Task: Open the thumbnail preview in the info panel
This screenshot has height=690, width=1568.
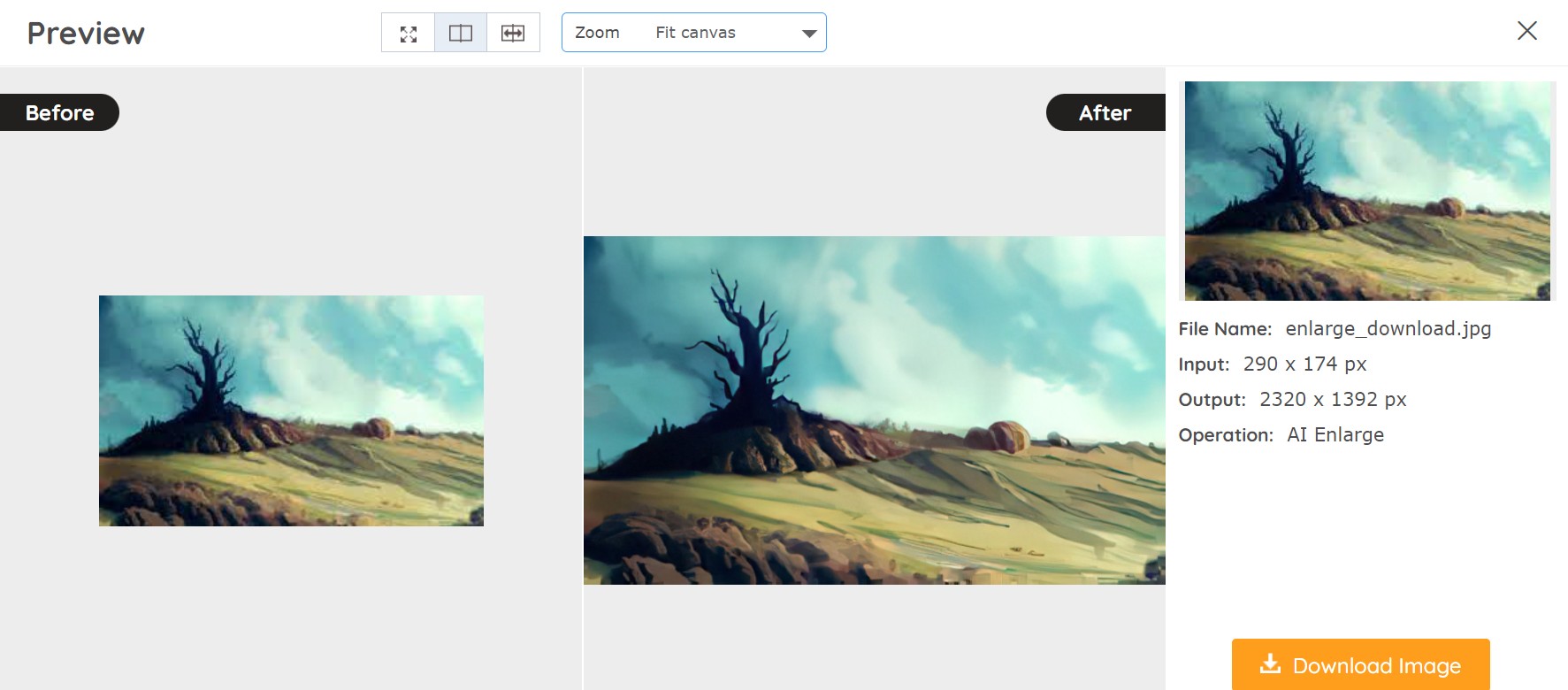Action: 1366,191
